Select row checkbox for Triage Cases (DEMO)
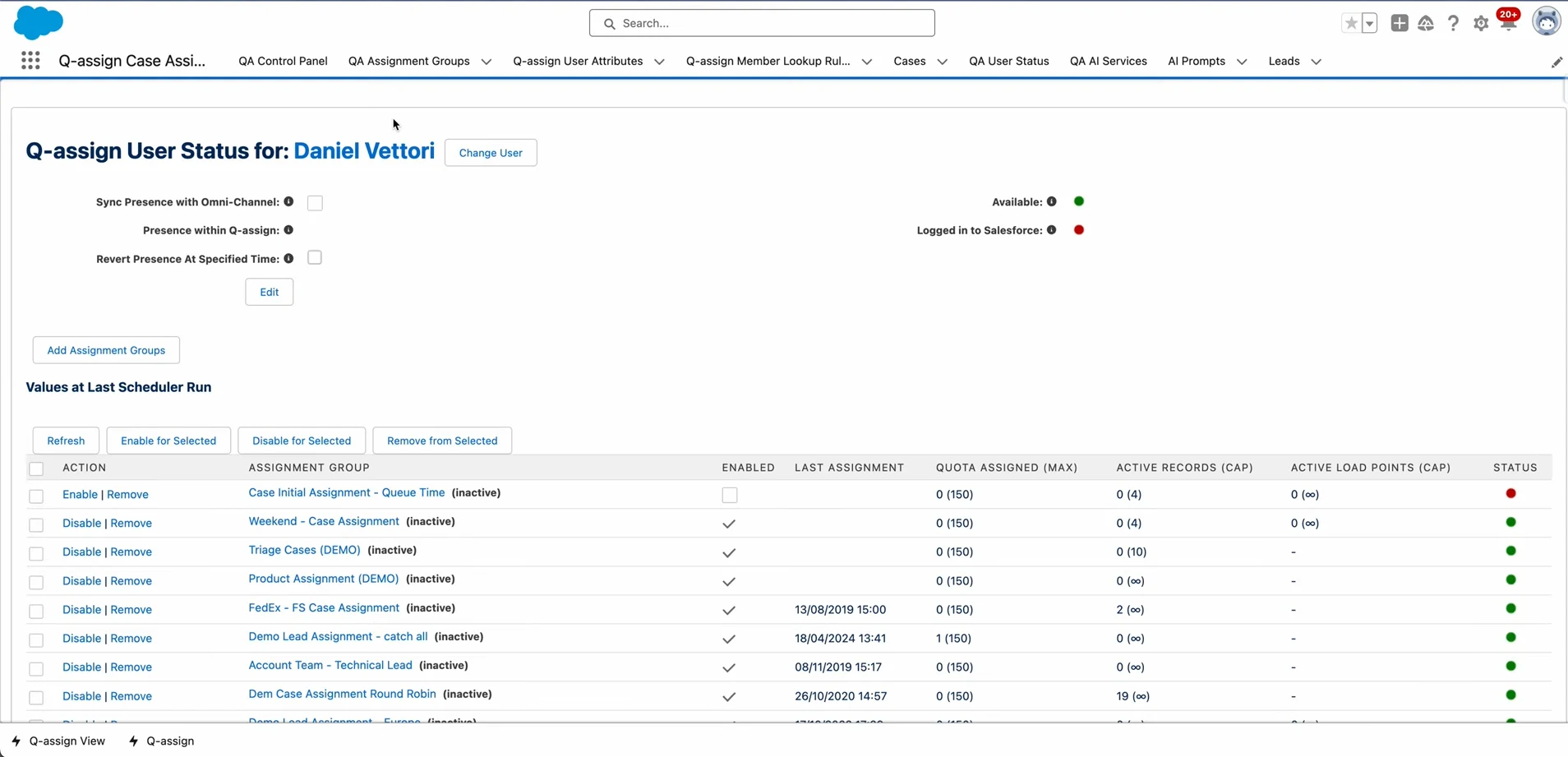 [x=36, y=553]
